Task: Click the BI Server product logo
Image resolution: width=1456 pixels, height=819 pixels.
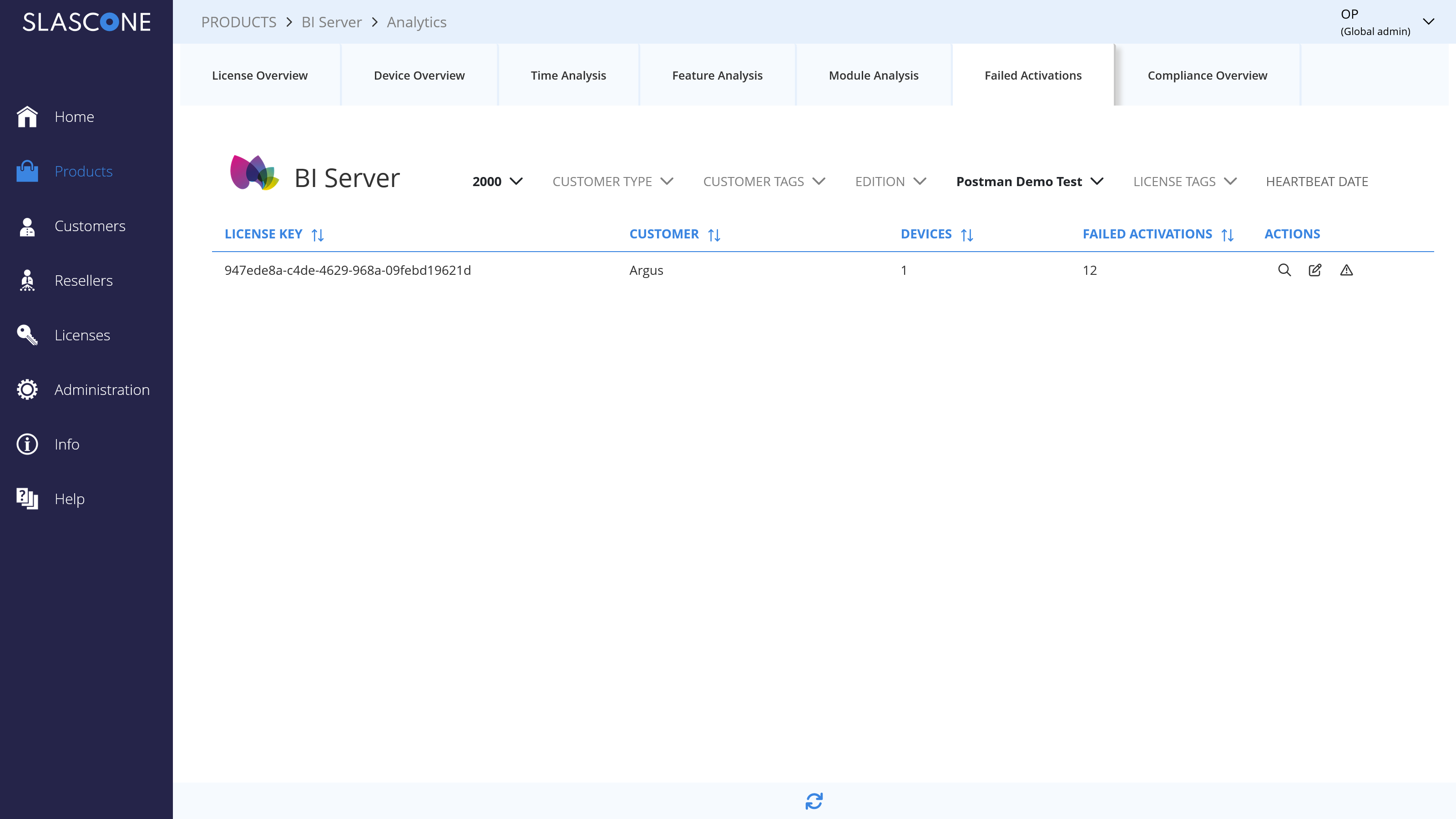Action: (254, 173)
